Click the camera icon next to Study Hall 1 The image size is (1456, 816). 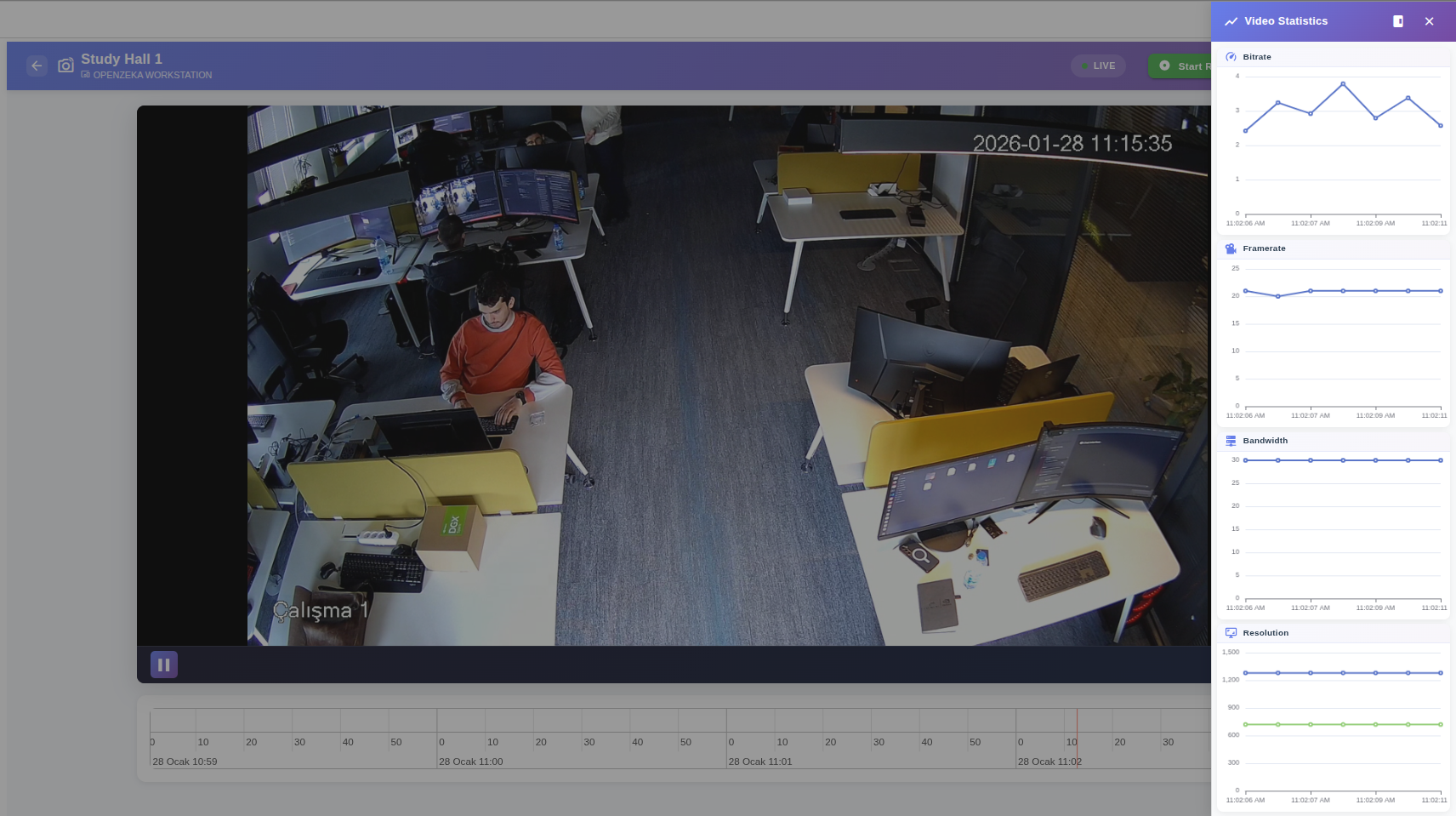(x=65, y=66)
